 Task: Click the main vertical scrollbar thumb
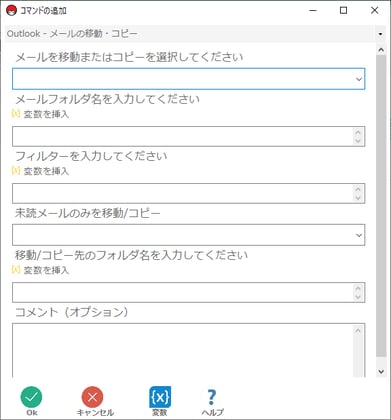click(381, 206)
